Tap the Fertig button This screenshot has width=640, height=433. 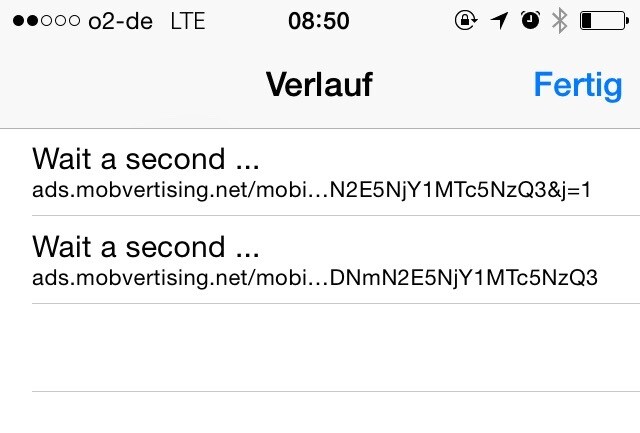tap(578, 86)
